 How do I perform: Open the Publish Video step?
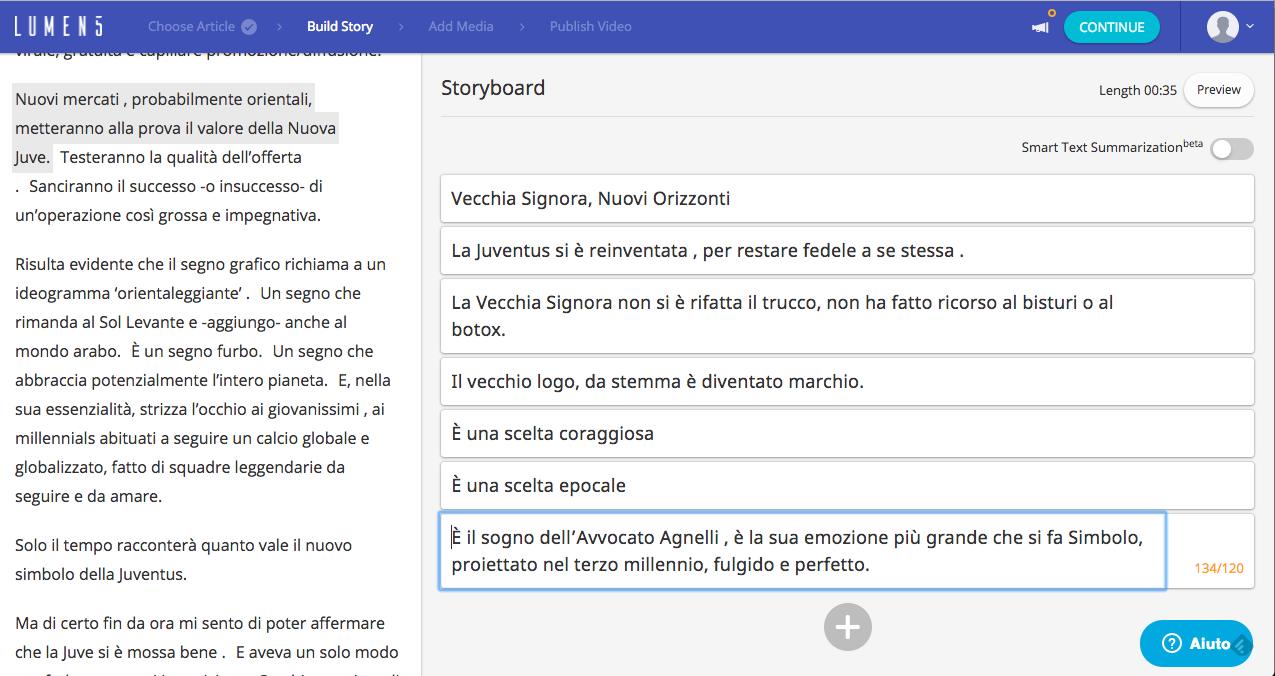point(591,27)
